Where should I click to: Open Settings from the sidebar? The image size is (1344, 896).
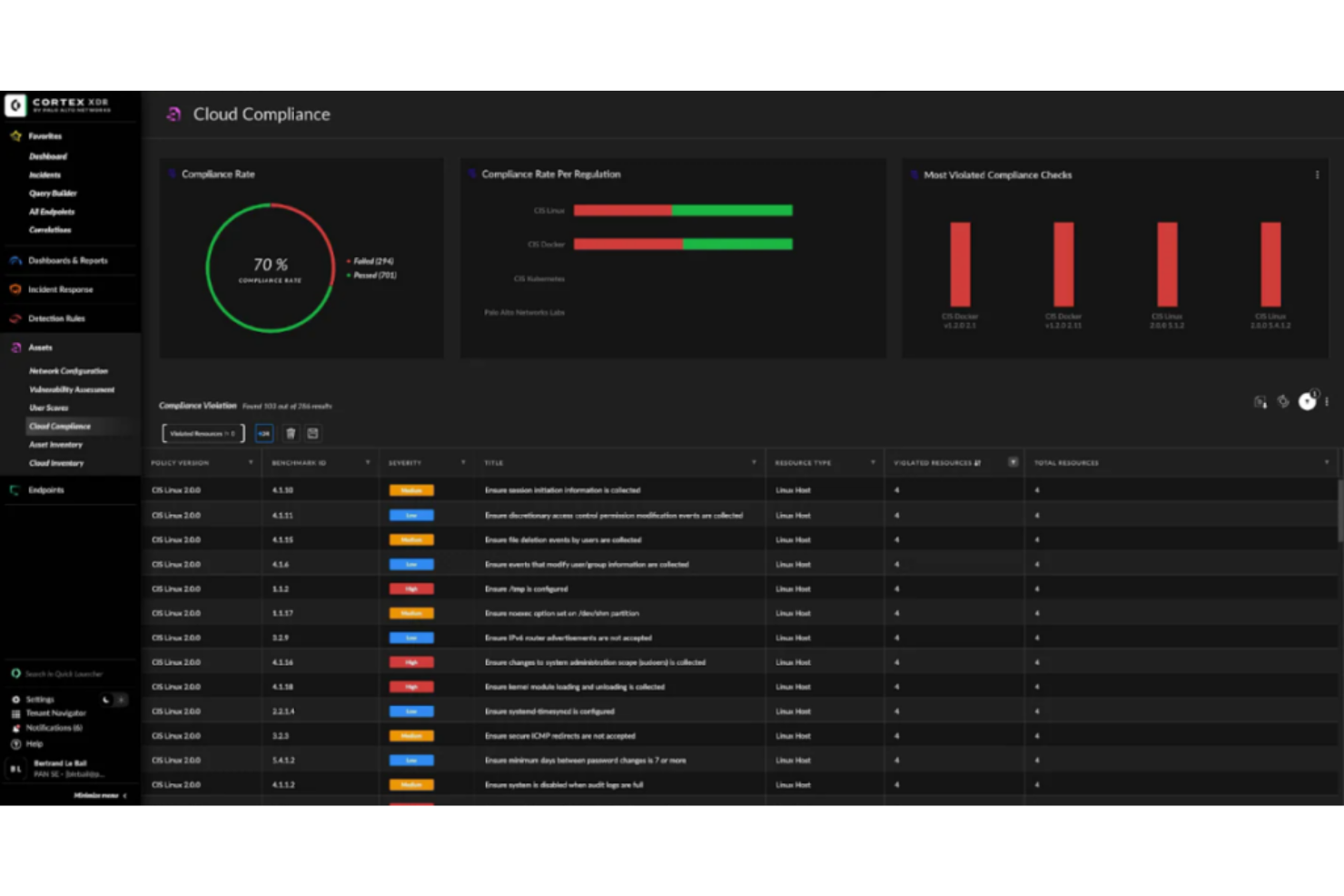click(40, 699)
